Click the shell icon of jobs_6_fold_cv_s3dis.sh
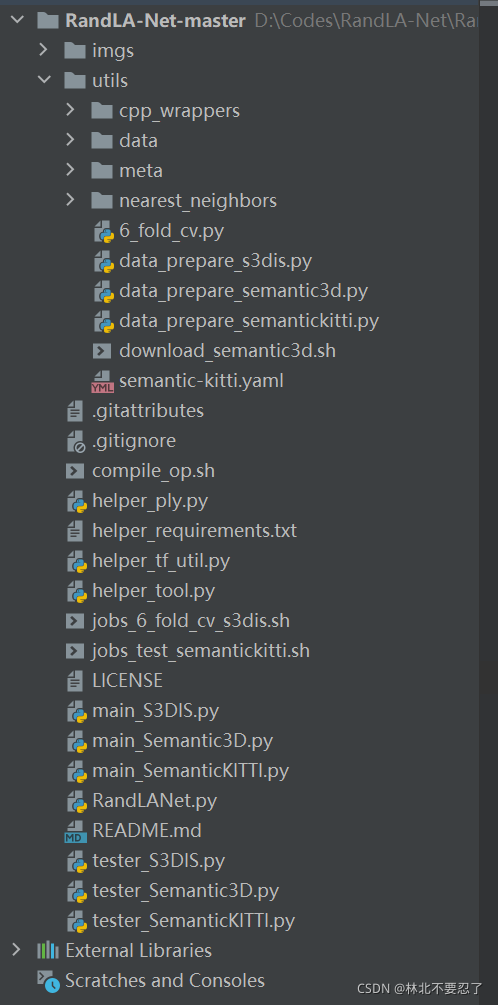Screen dimensions: 498x1005 pyautogui.click(x=75, y=621)
